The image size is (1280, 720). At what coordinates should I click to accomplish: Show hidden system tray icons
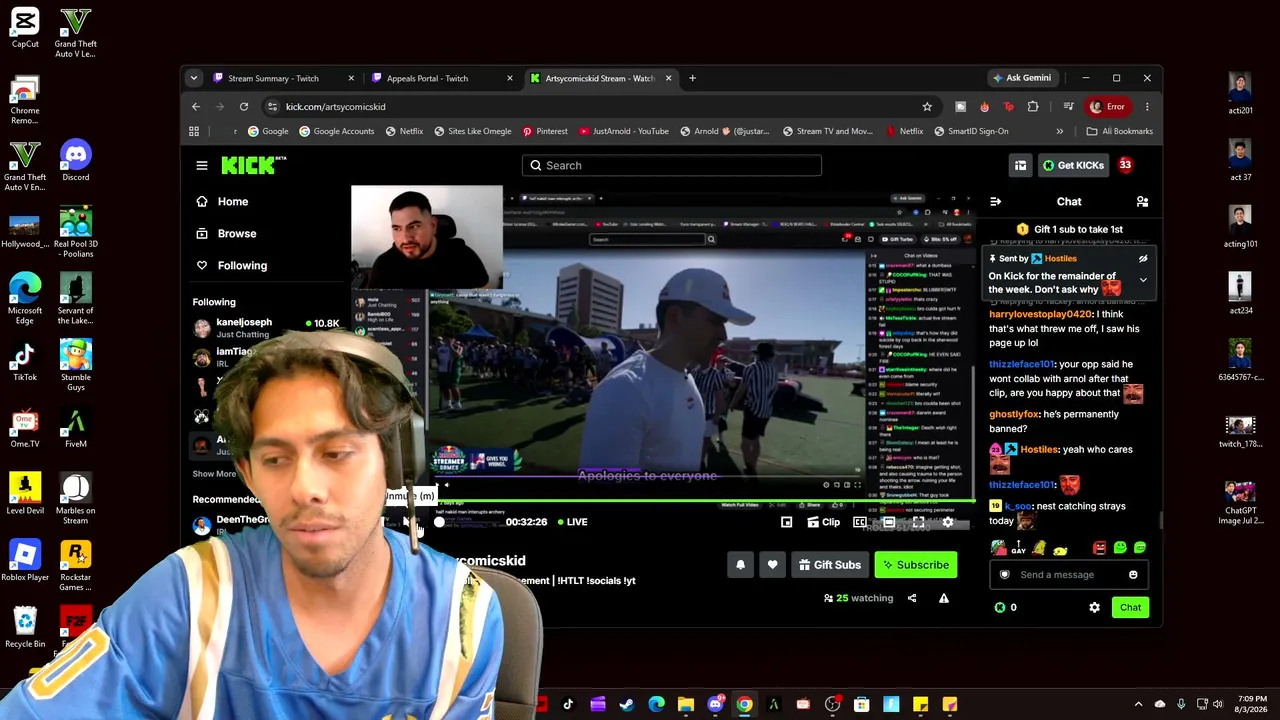(1138, 705)
